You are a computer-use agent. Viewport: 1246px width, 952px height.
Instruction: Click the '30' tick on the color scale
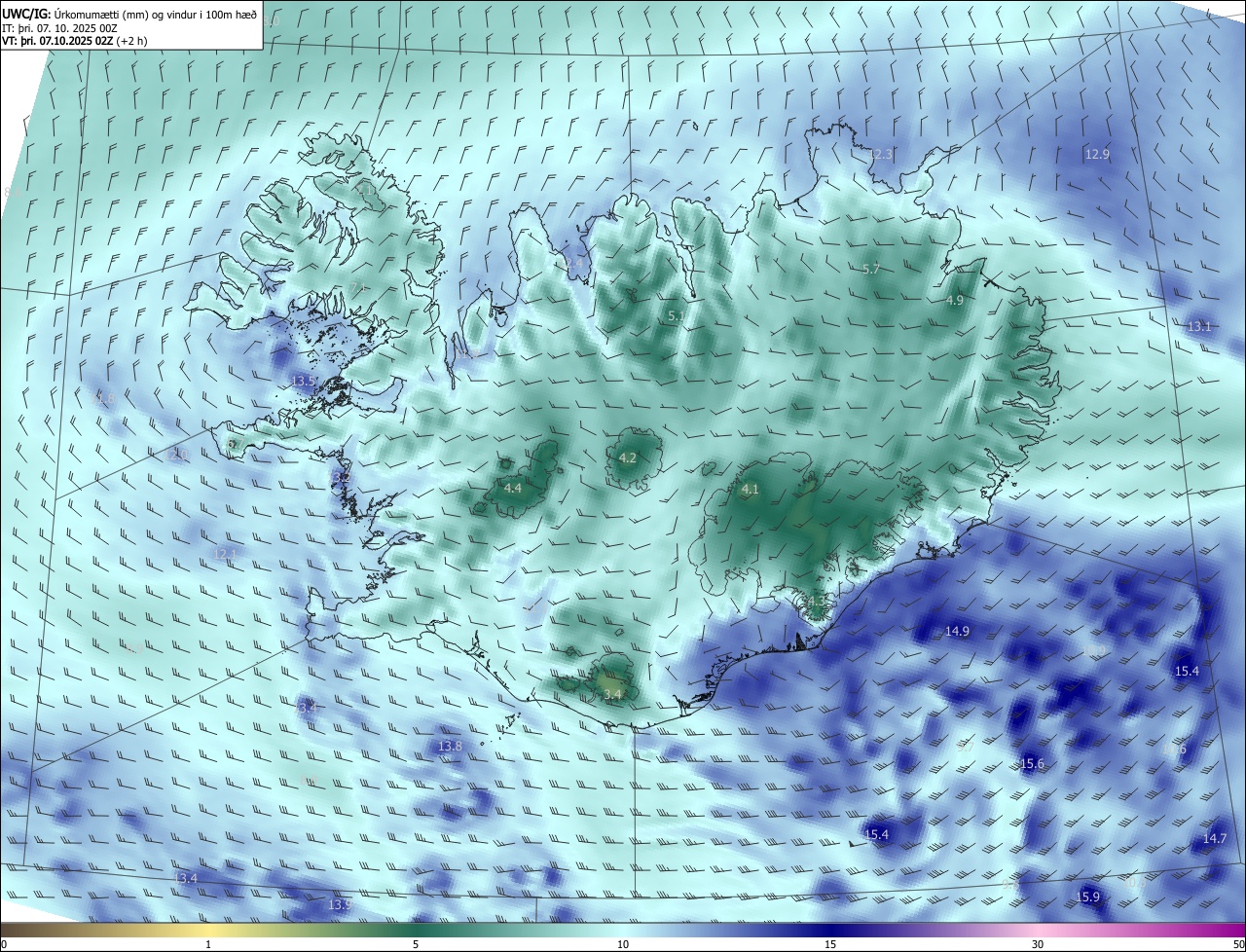coord(1038,944)
